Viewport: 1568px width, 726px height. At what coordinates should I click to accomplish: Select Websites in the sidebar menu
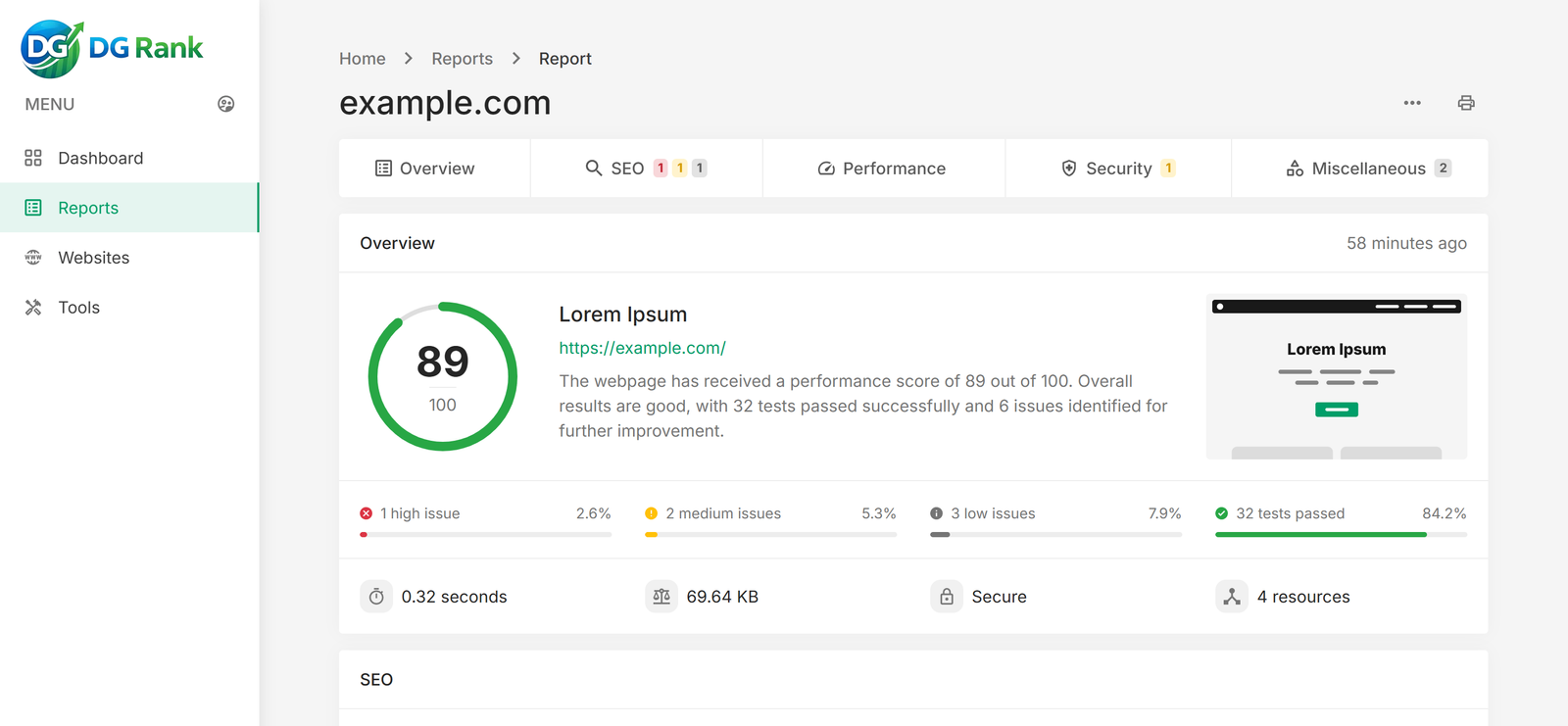pyautogui.click(x=93, y=258)
